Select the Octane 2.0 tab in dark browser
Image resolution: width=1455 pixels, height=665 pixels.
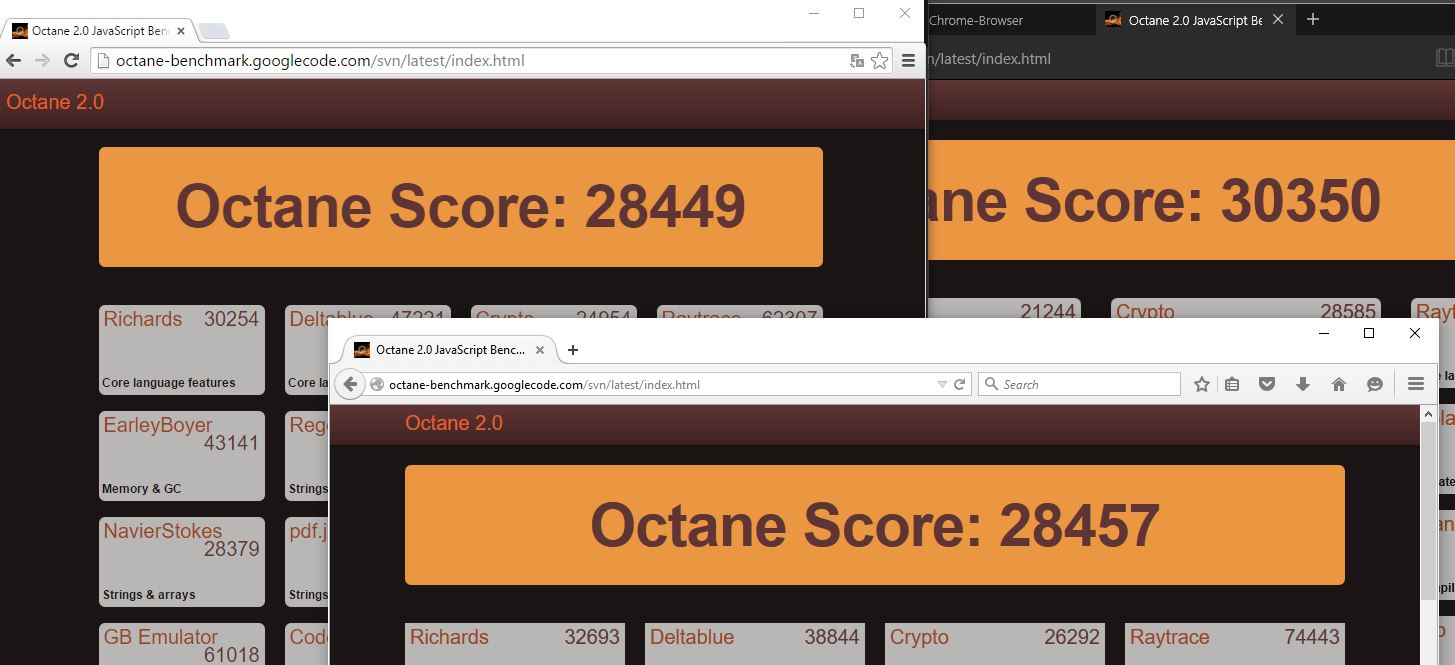[x=1195, y=20]
